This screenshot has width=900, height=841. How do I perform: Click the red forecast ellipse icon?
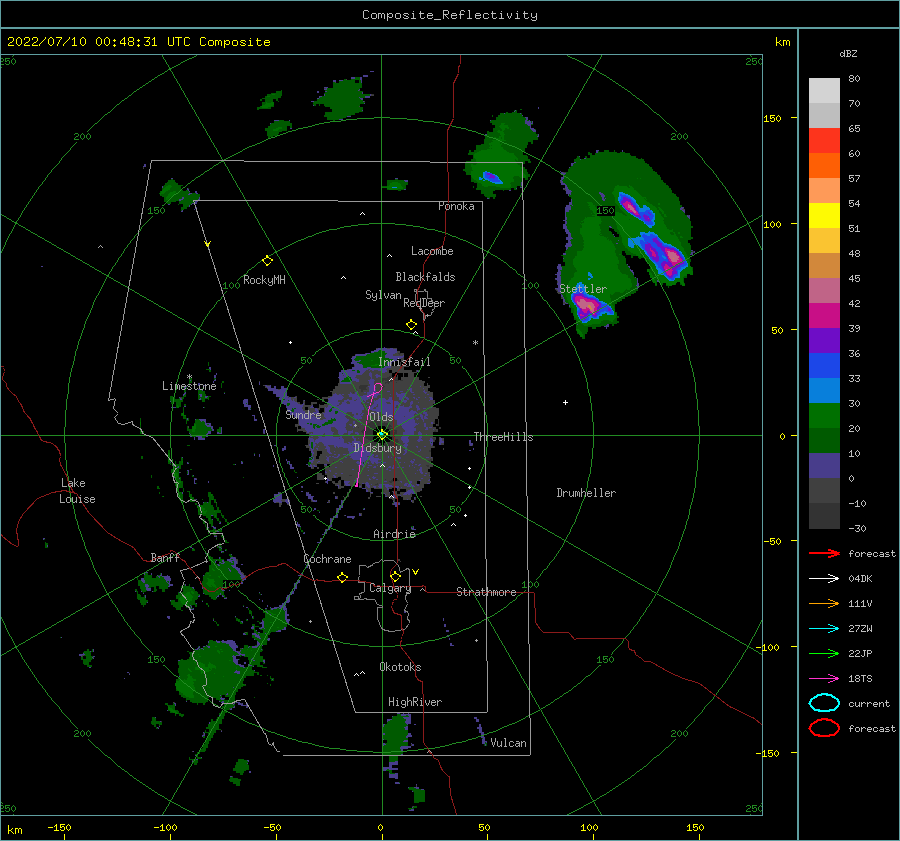coord(824,728)
